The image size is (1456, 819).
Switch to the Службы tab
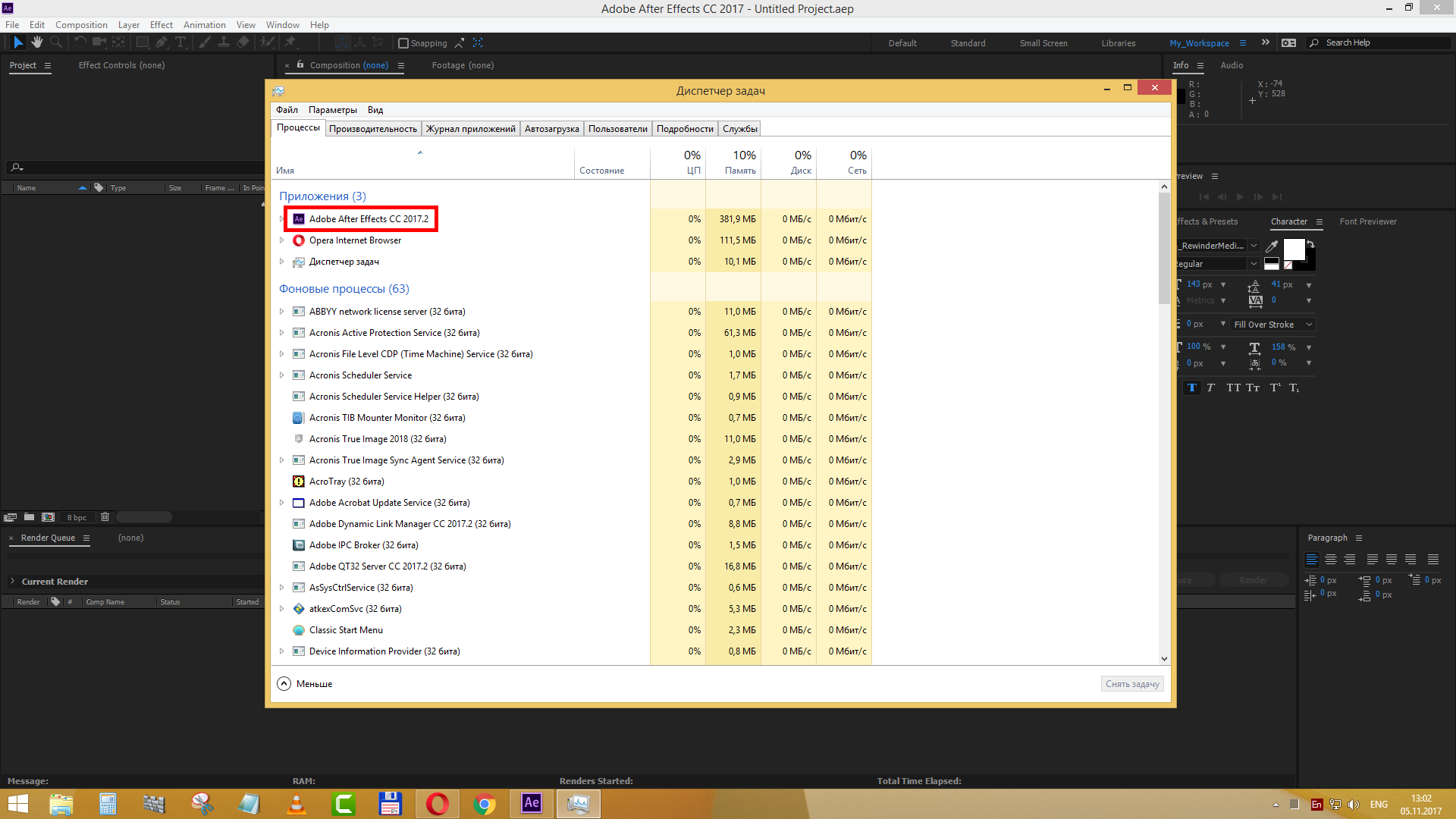[740, 129]
